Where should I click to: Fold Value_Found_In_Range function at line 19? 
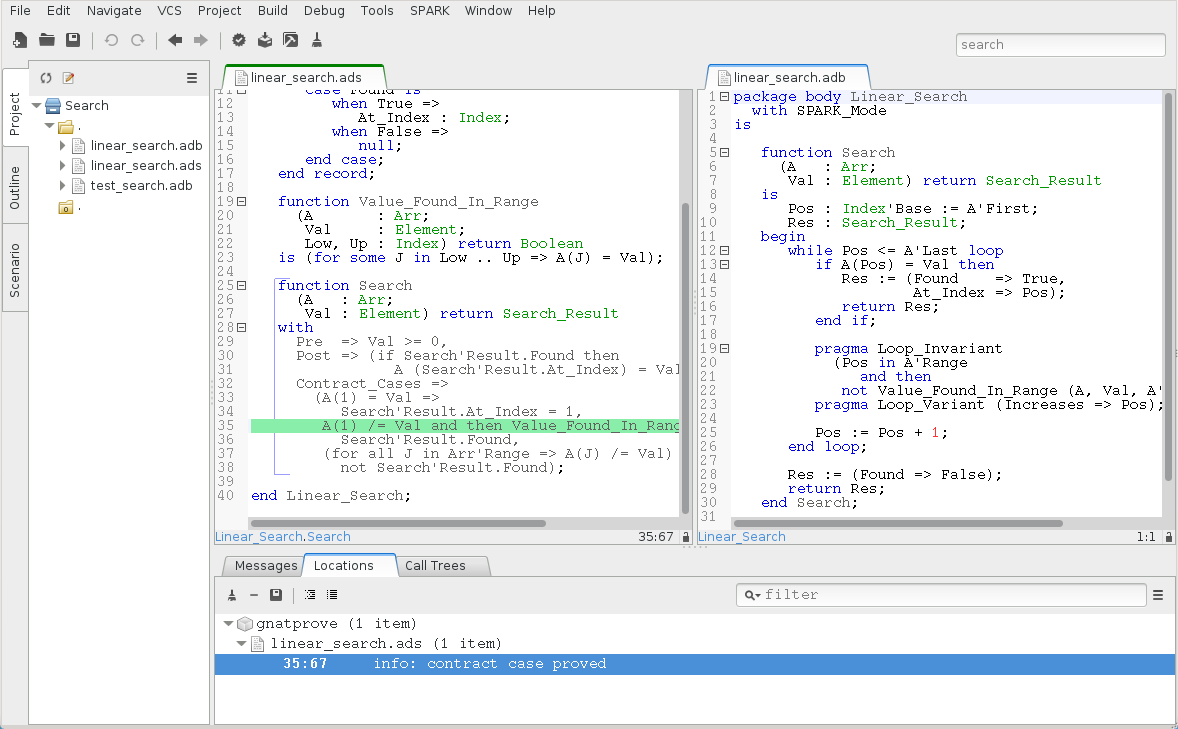pos(242,201)
